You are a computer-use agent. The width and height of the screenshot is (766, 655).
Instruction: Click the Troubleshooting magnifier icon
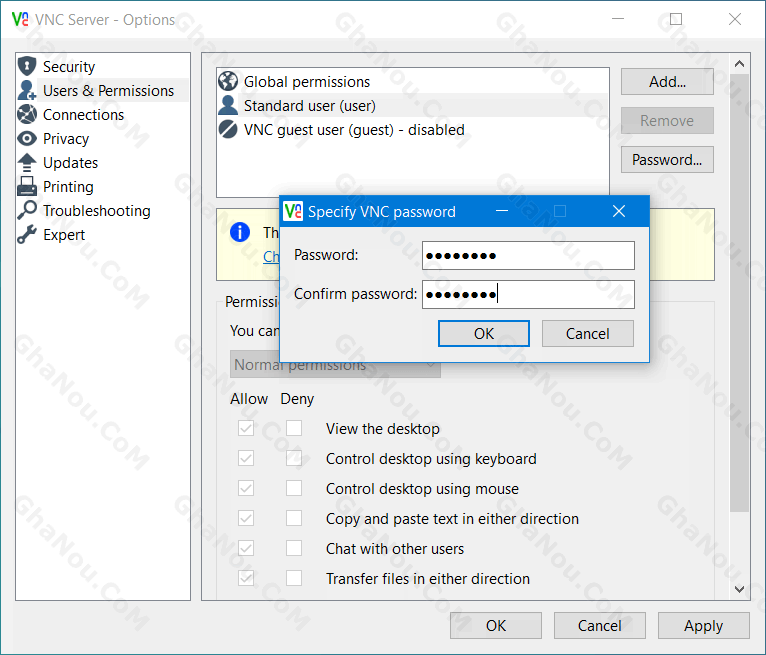27,210
